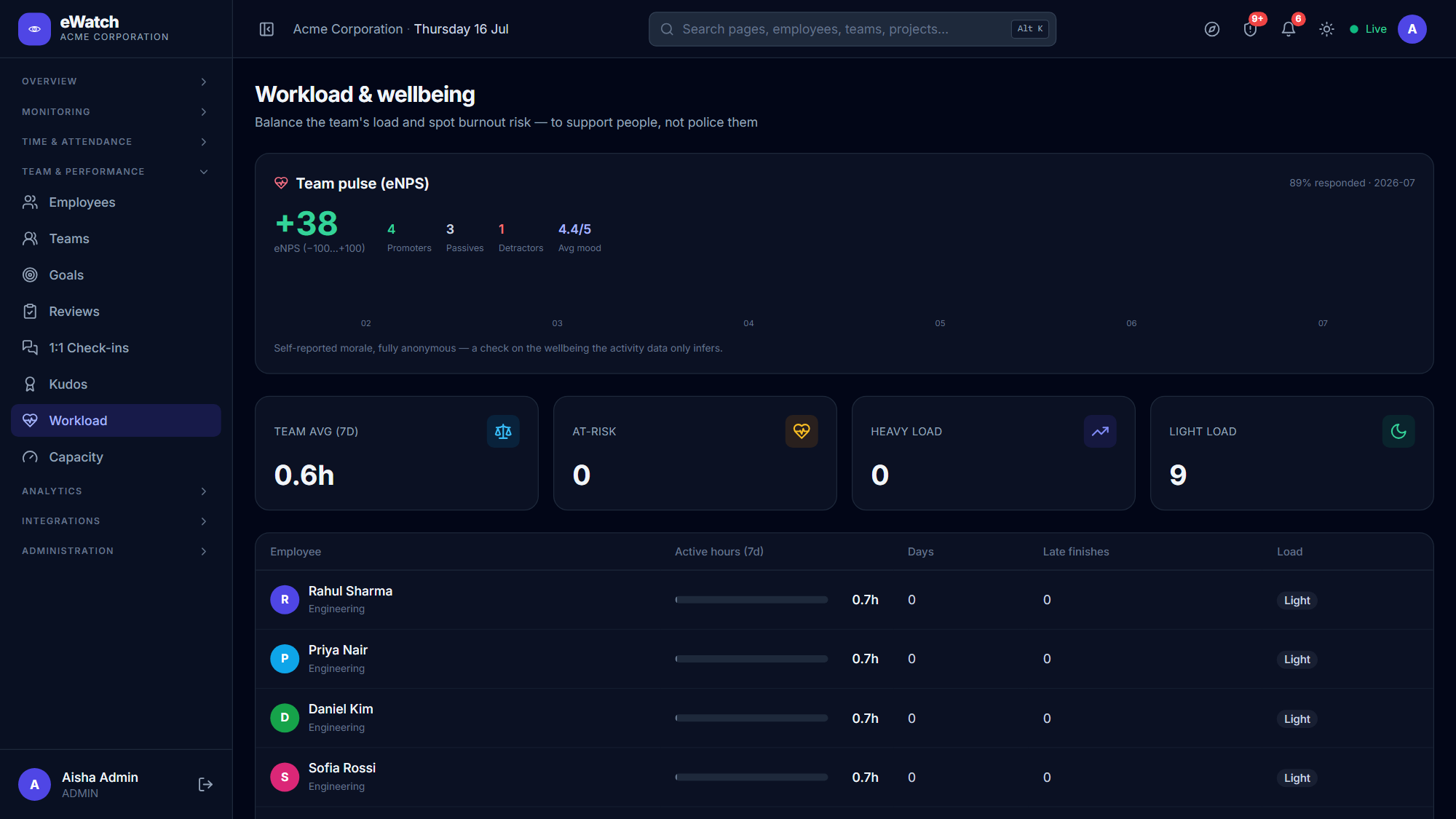This screenshot has height=819, width=1456.
Task: Open the Employees page
Action: tap(116, 202)
